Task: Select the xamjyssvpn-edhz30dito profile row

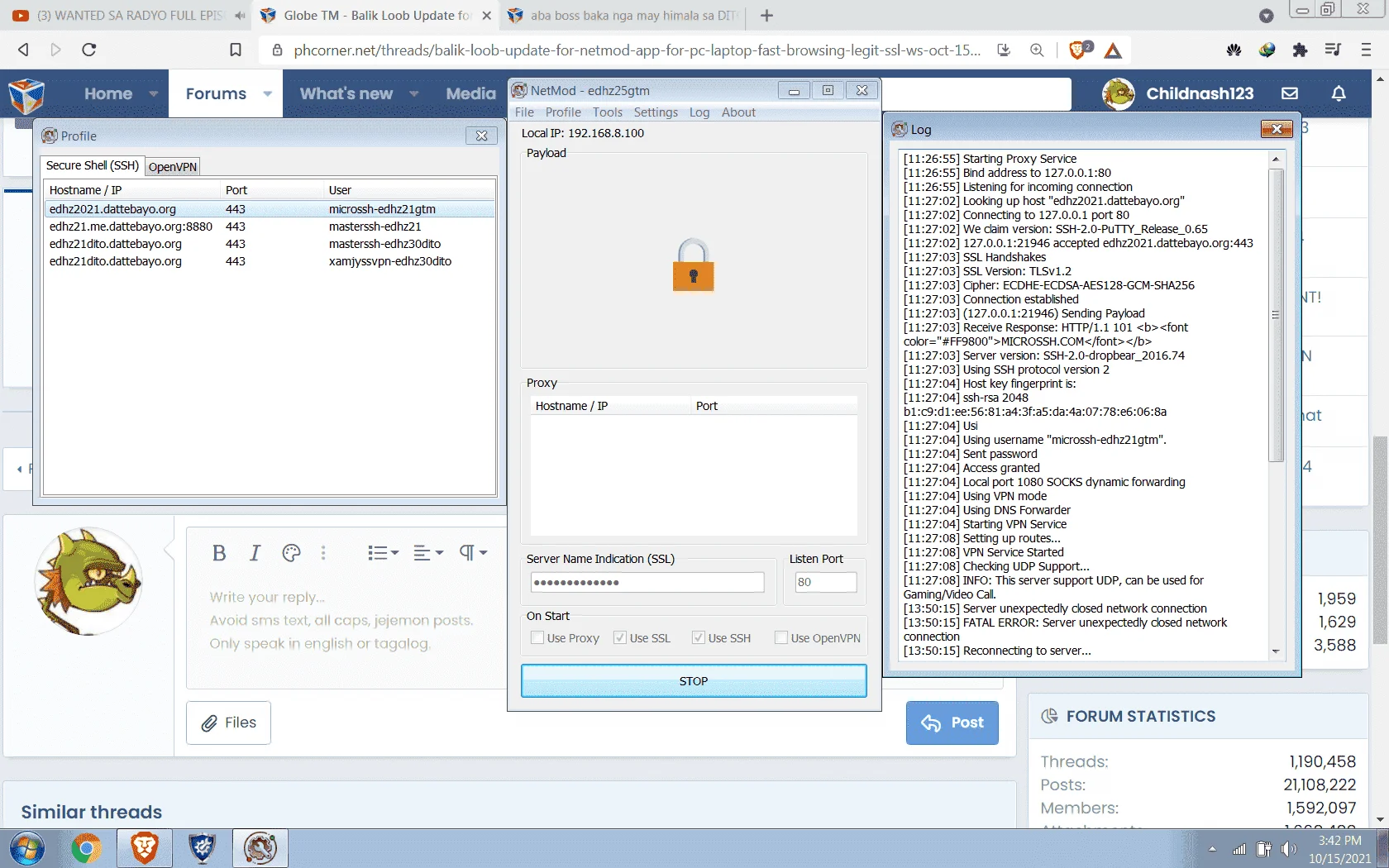Action: click(x=270, y=261)
